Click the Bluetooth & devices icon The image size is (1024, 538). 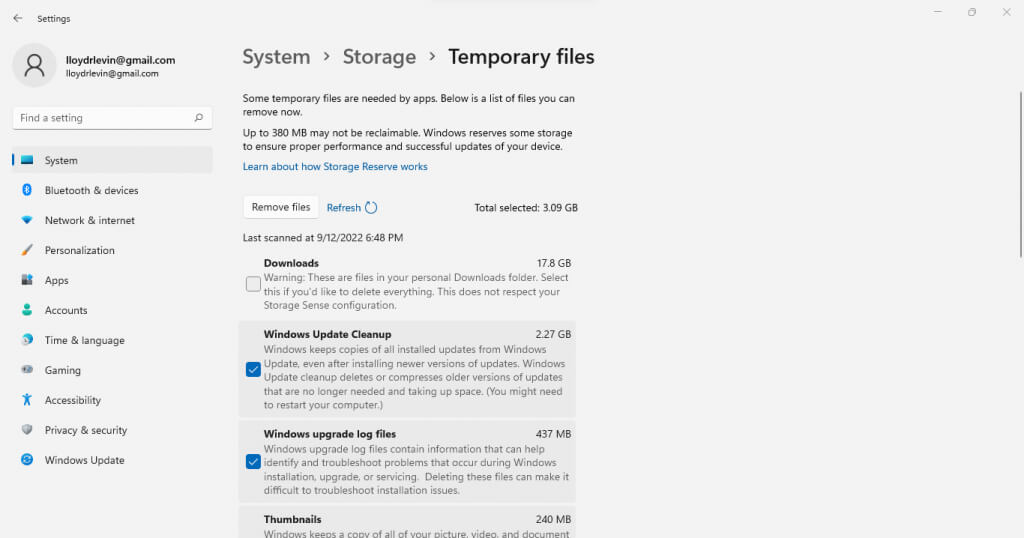coord(27,190)
